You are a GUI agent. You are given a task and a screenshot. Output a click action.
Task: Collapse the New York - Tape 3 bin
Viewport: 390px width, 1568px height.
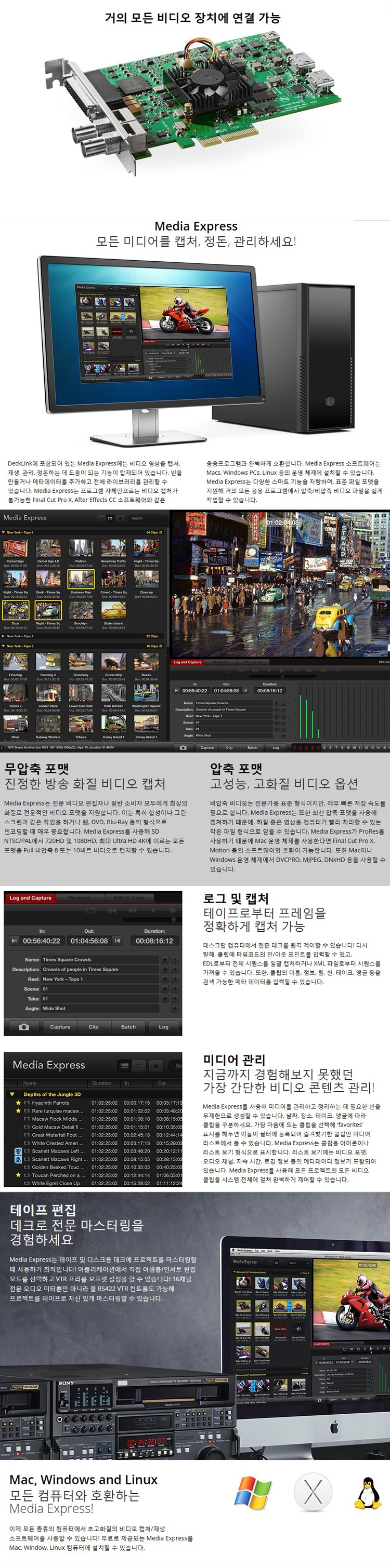pyautogui.click(x=4, y=647)
